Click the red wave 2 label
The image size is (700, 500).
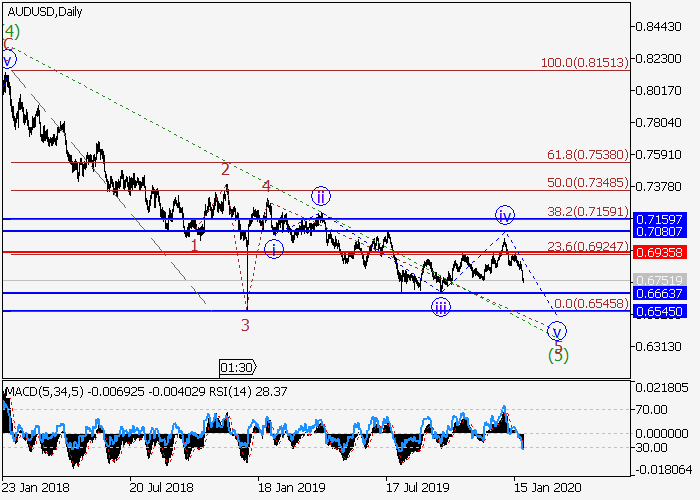[x=226, y=169]
